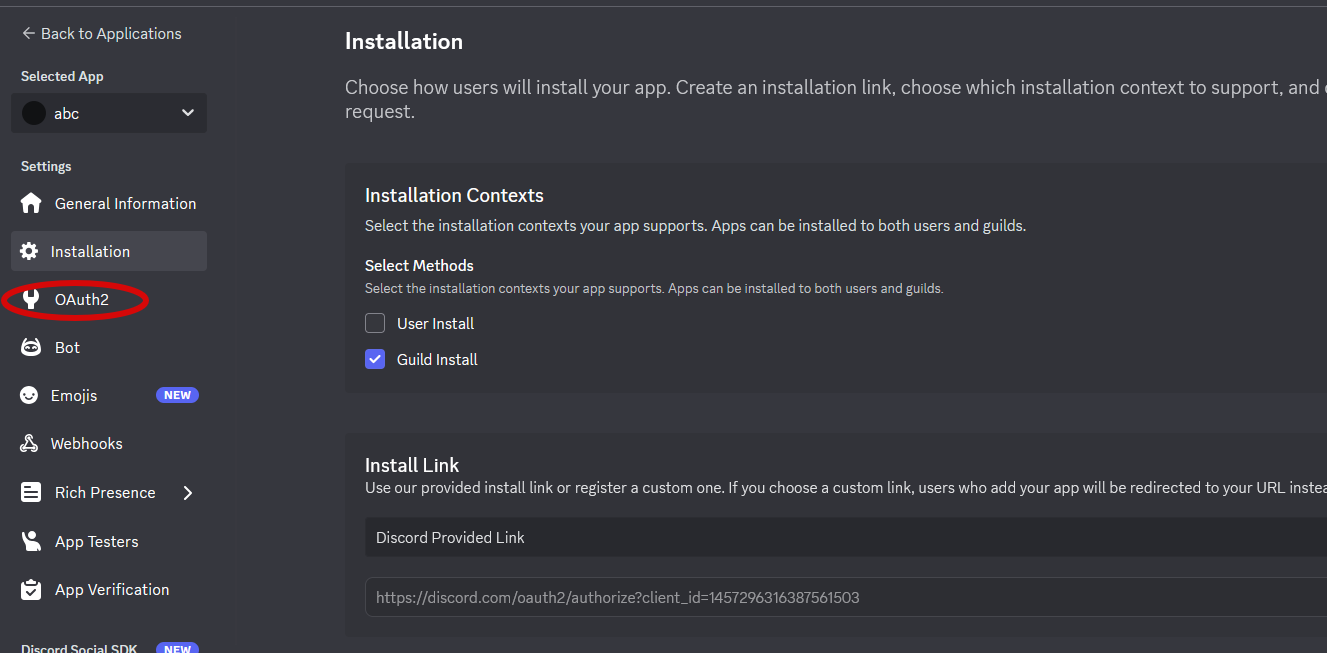Select the Bot section in the sidebar
The height and width of the screenshot is (653, 1327).
65,347
